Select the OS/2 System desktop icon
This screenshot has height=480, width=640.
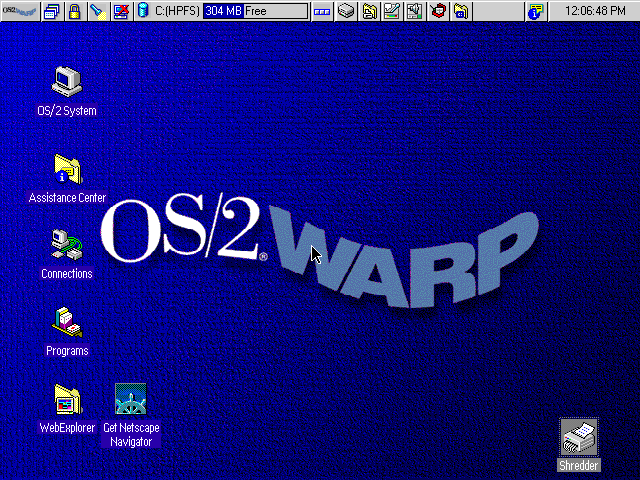[67, 80]
